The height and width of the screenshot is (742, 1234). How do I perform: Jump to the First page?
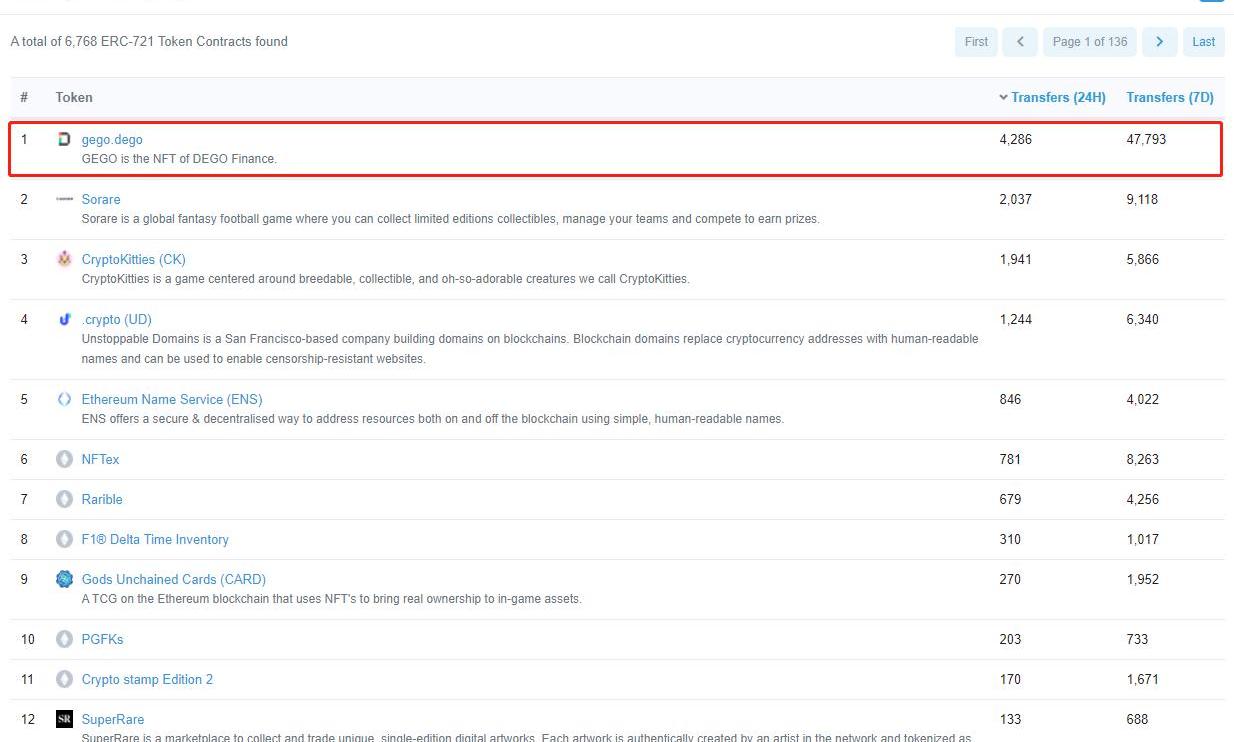976,42
